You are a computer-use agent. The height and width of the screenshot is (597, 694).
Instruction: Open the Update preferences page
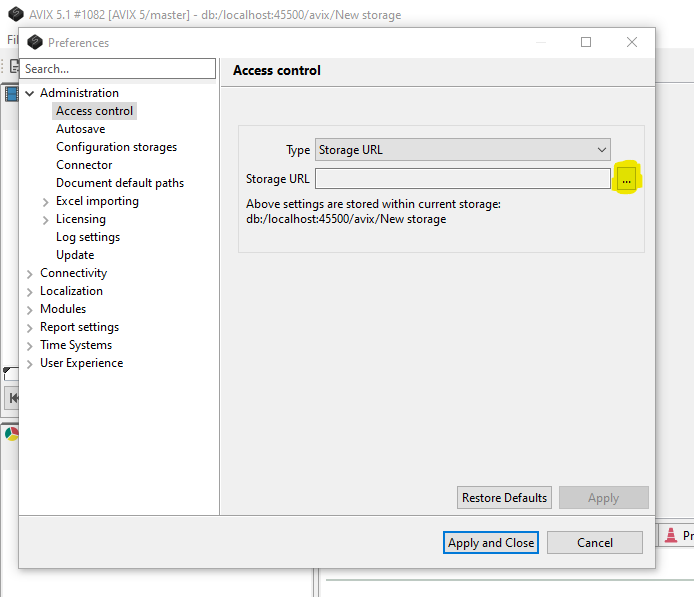(75, 255)
